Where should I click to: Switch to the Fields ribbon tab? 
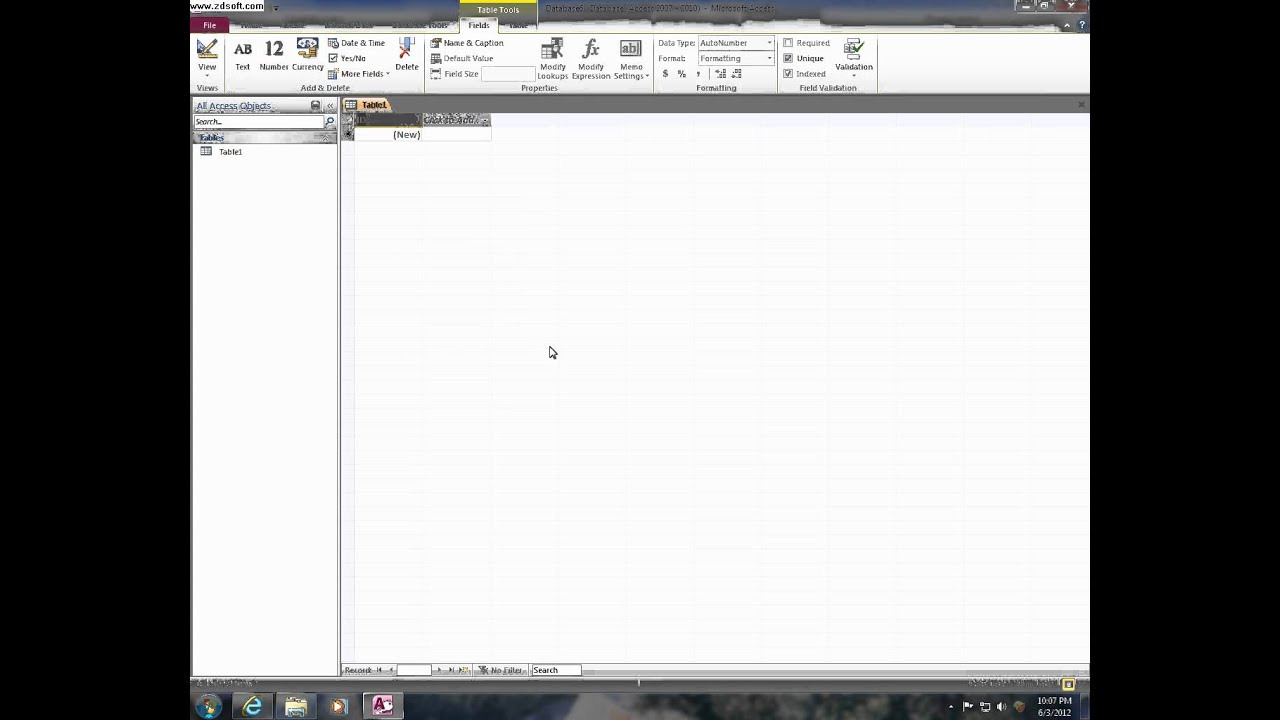(479, 25)
